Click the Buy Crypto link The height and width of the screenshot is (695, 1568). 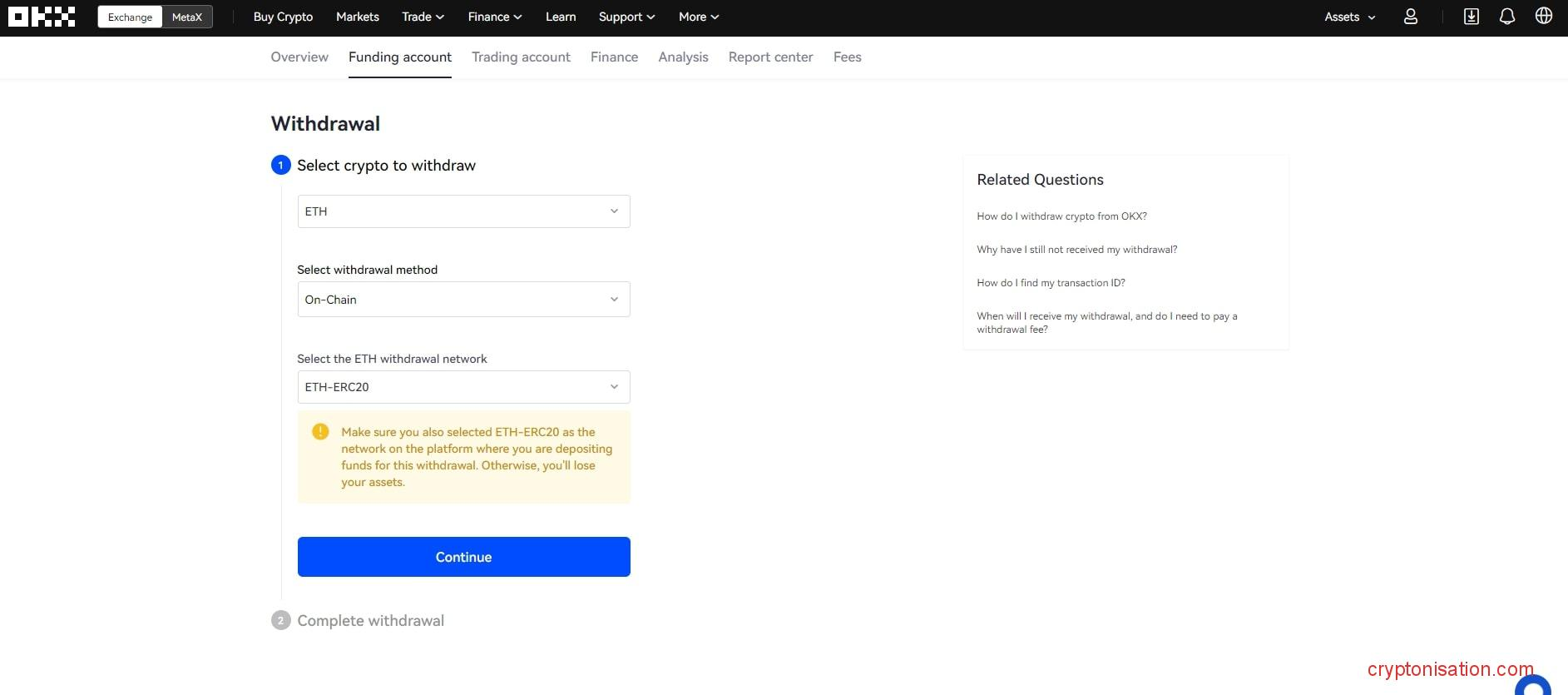(283, 17)
